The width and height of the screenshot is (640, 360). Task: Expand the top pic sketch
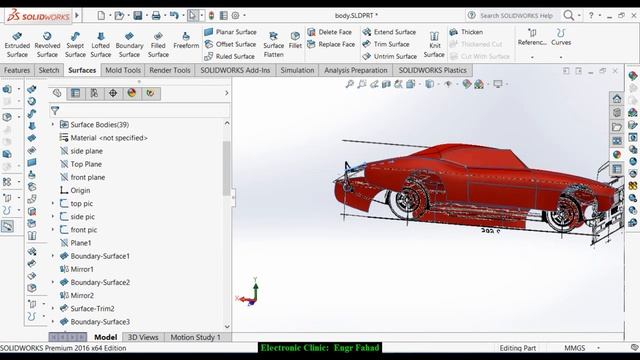click(53, 203)
